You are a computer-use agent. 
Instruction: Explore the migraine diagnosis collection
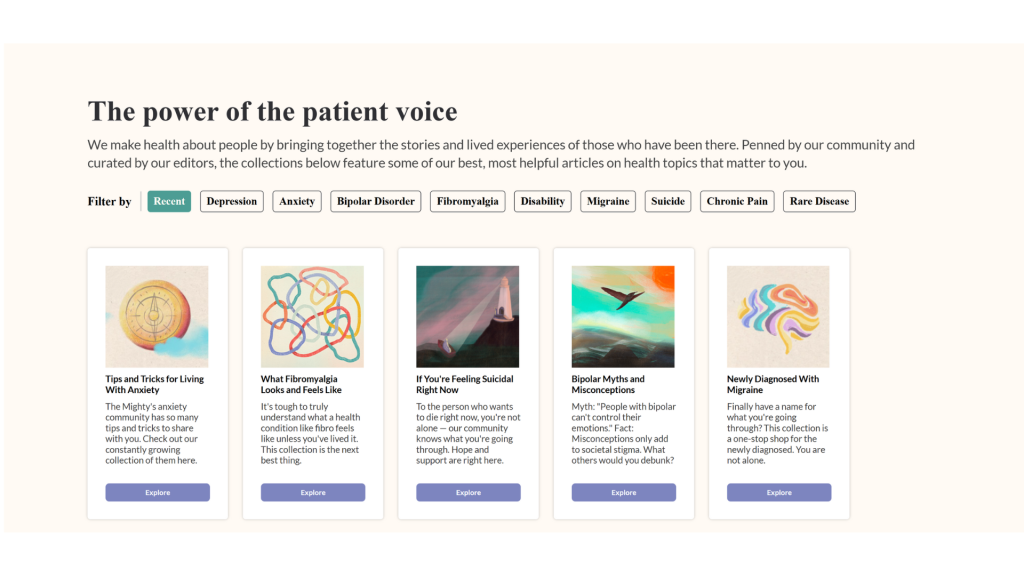tap(778, 492)
